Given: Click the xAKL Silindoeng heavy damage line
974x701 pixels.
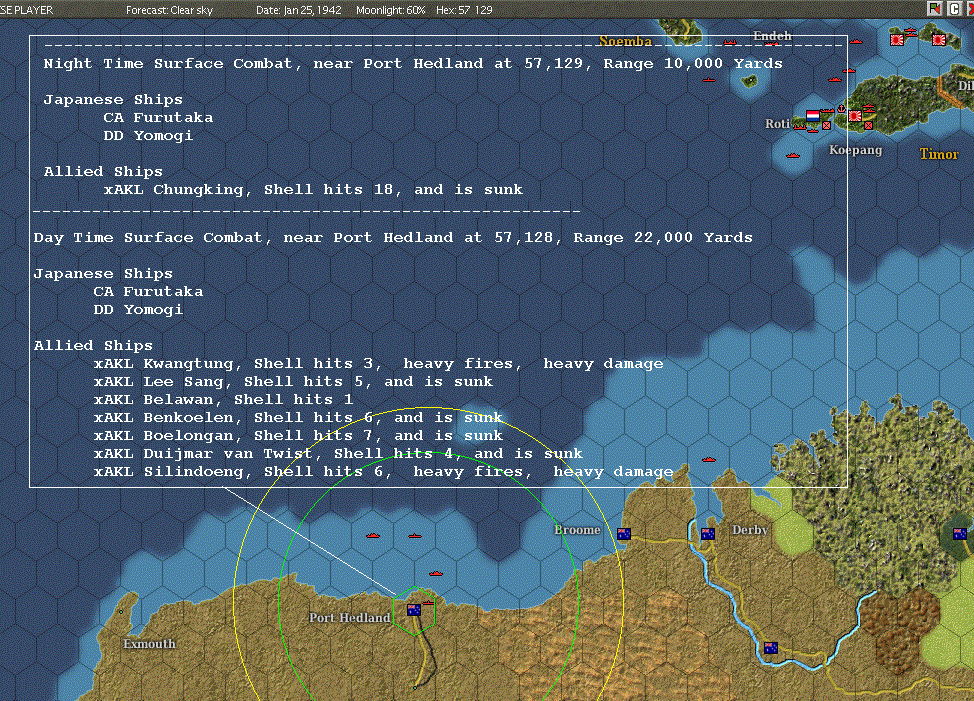Looking at the screenshot, I should tap(383, 471).
